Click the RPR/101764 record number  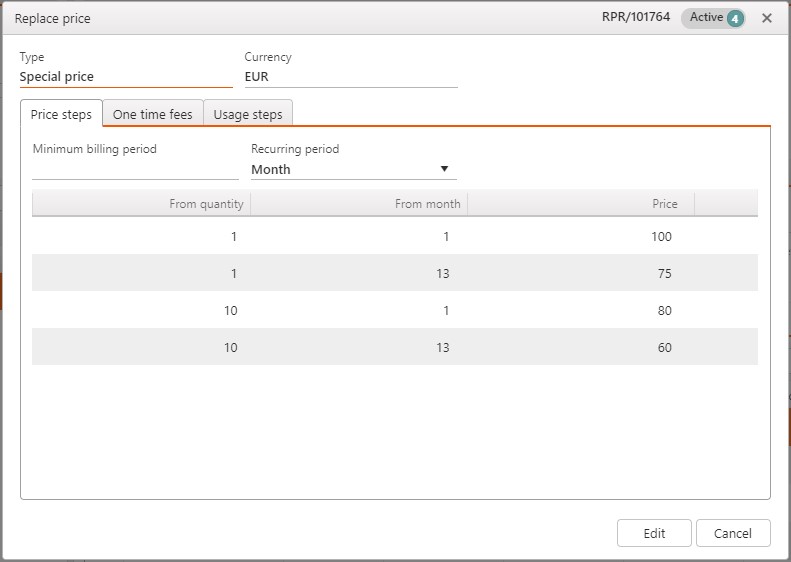click(636, 18)
